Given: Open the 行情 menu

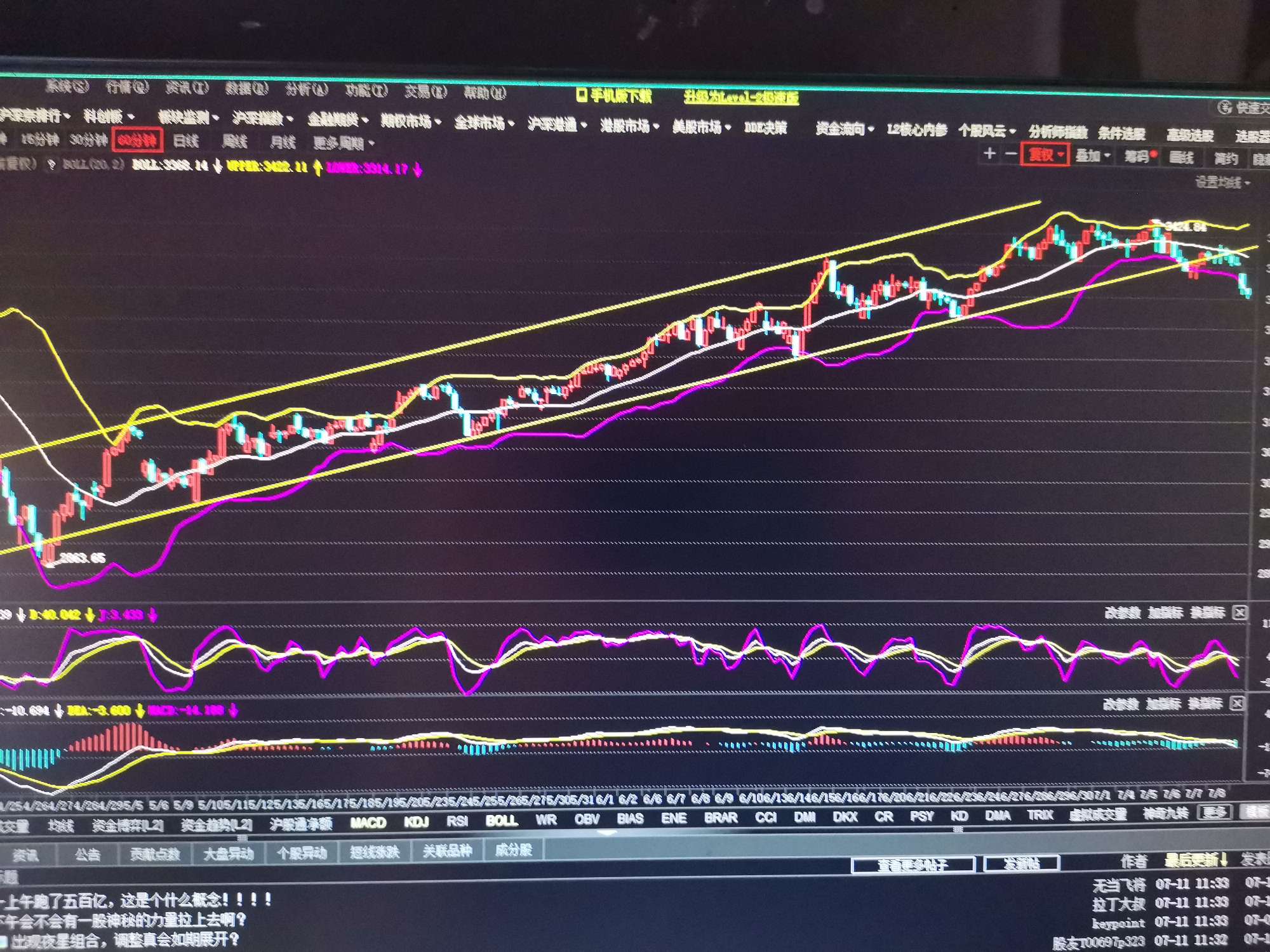Looking at the screenshot, I should click(x=127, y=87).
